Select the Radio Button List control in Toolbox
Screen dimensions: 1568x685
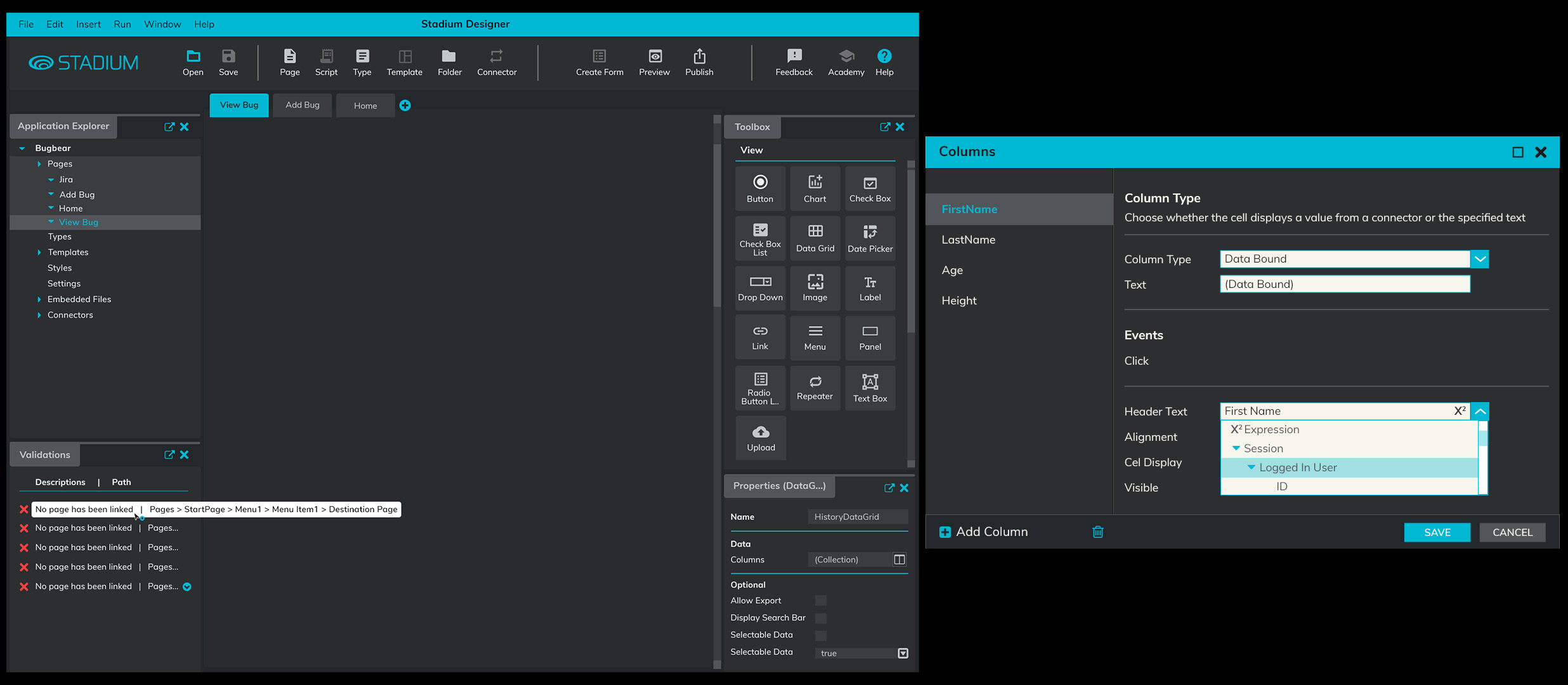pos(760,388)
